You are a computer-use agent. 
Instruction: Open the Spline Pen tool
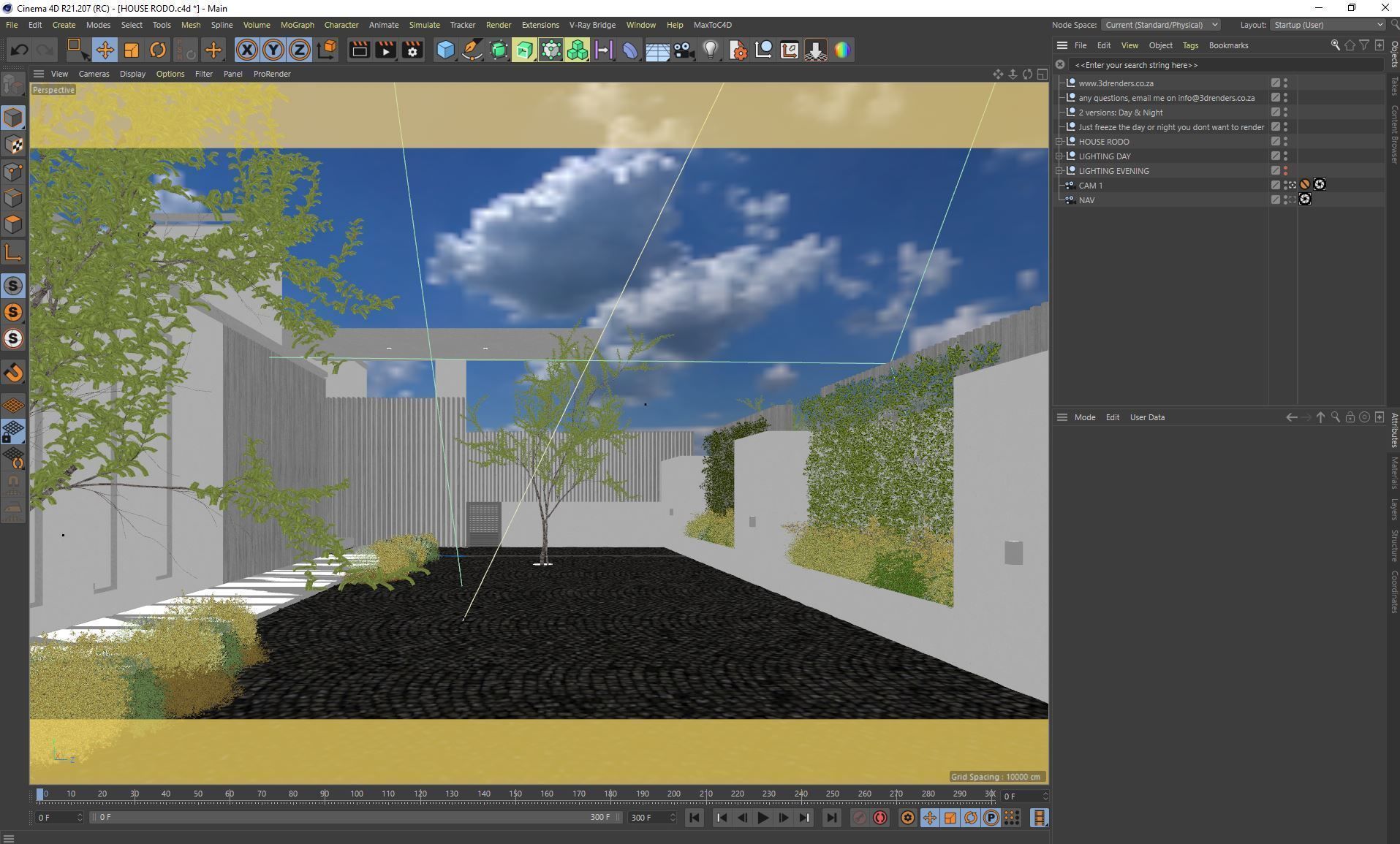click(x=472, y=50)
